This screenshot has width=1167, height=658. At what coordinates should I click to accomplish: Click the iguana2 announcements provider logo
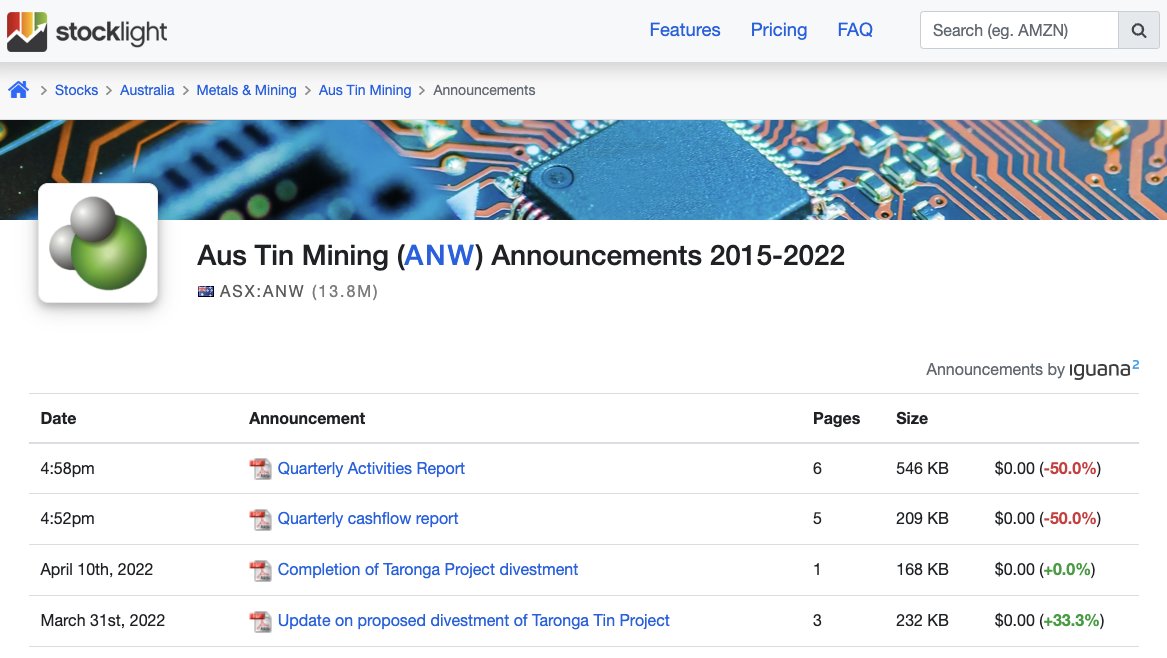point(1104,368)
